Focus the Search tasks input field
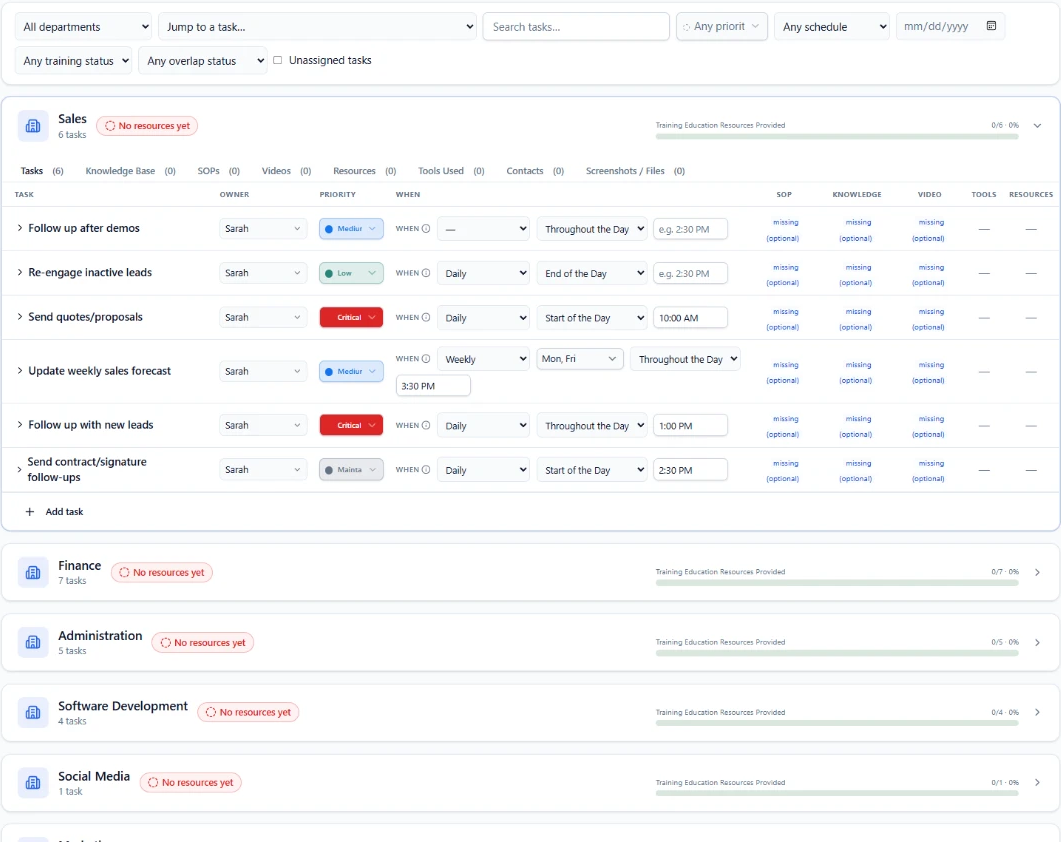Viewport: 1061px width, 842px height. coord(576,27)
